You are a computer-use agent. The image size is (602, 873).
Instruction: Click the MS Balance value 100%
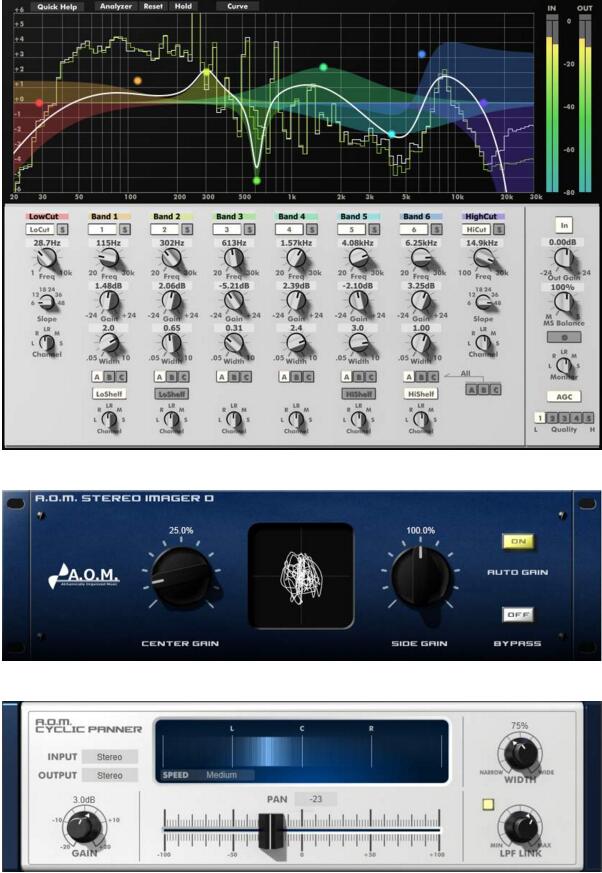click(562, 287)
